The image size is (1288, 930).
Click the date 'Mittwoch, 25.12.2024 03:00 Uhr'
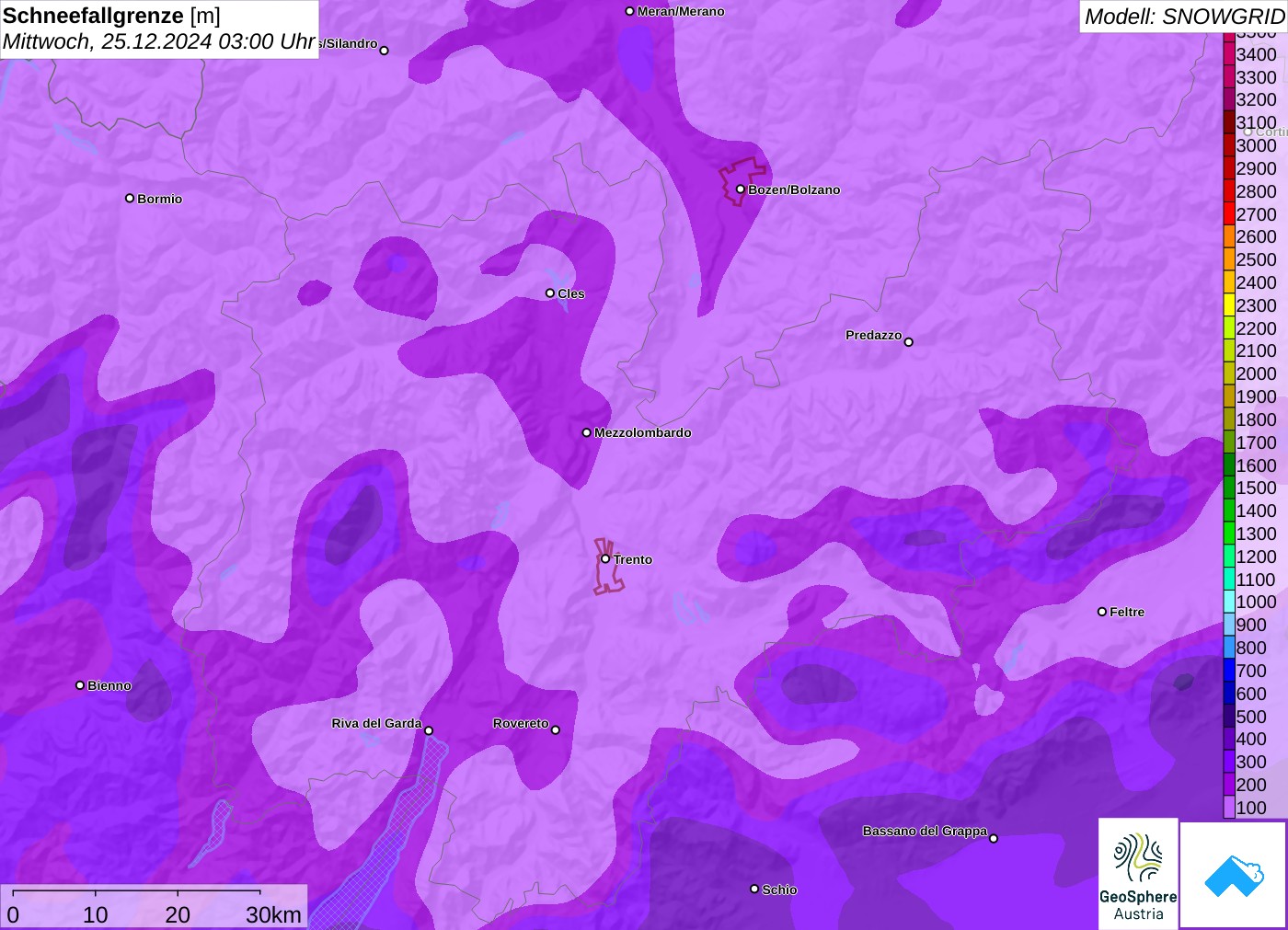[x=159, y=41]
